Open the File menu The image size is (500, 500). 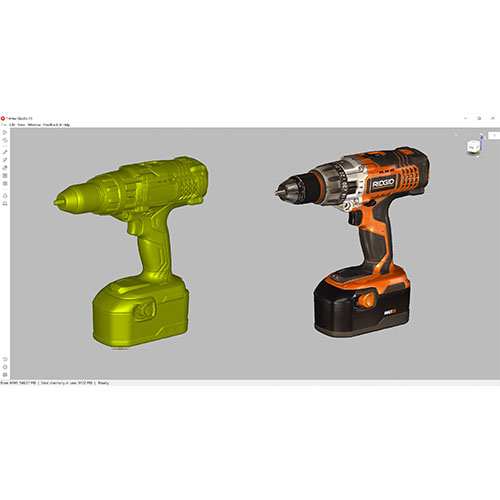click(4, 125)
